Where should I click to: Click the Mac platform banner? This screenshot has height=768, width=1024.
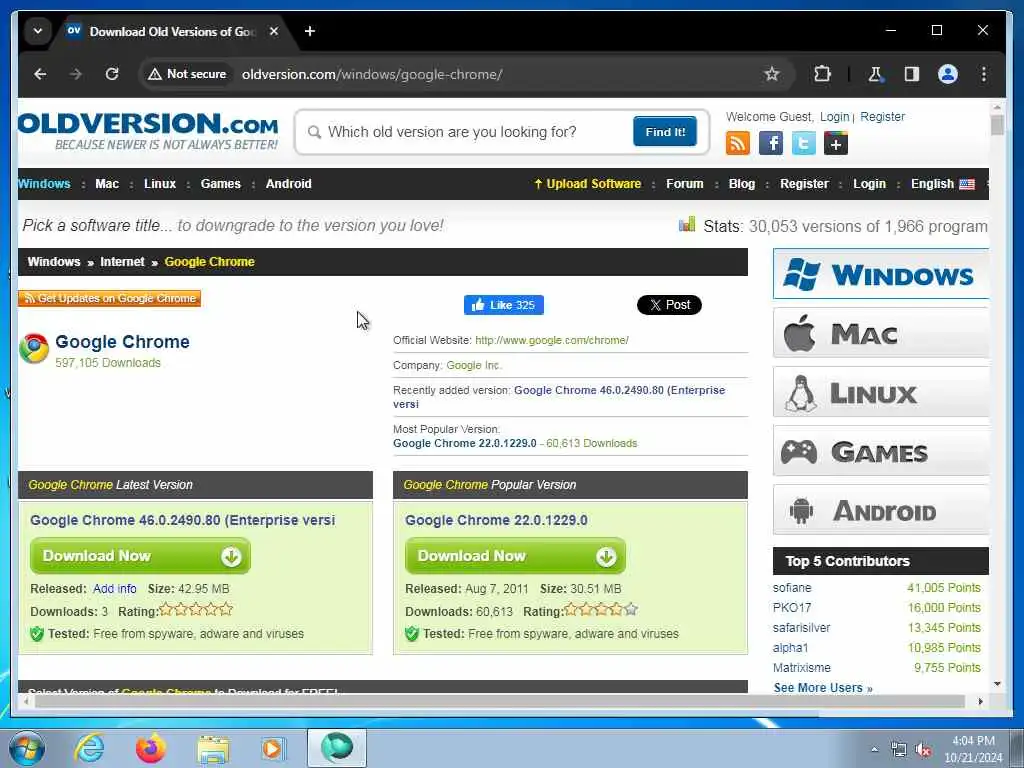click(880, 333)
